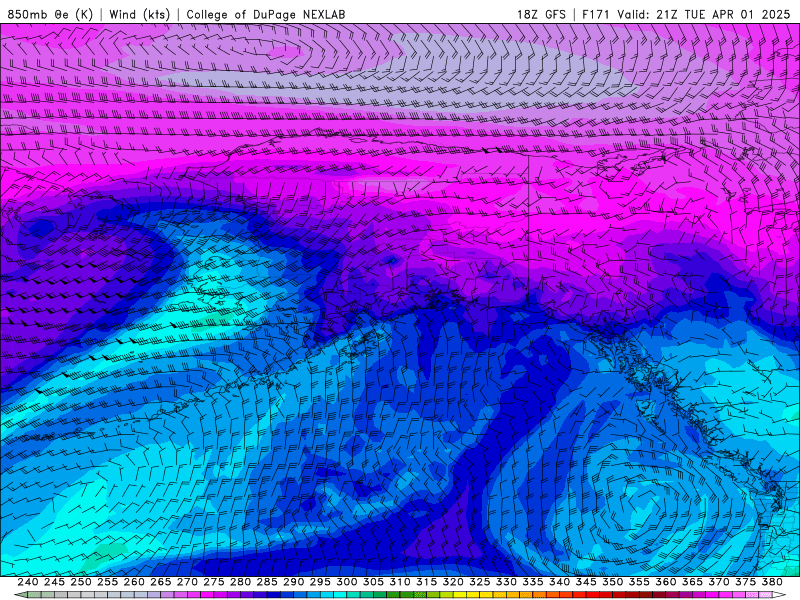Click the green swatch below 310 on colorbar

point(405,595)
